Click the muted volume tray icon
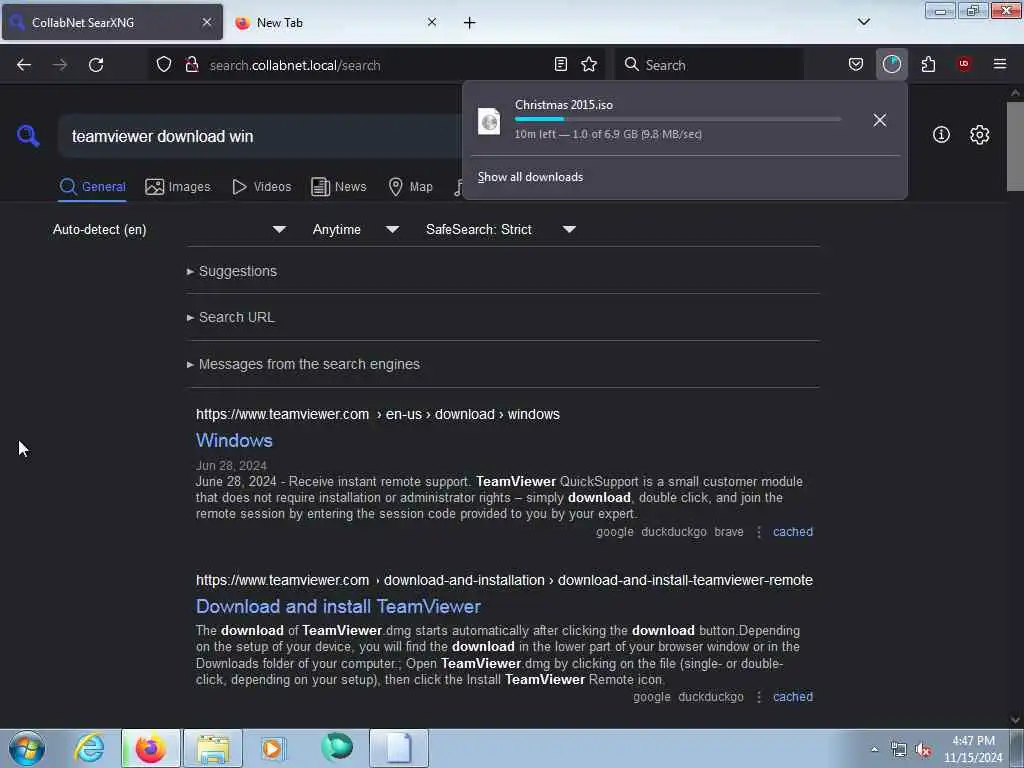This screenshot has height=768, width=1024. click(x=923, y=750)
